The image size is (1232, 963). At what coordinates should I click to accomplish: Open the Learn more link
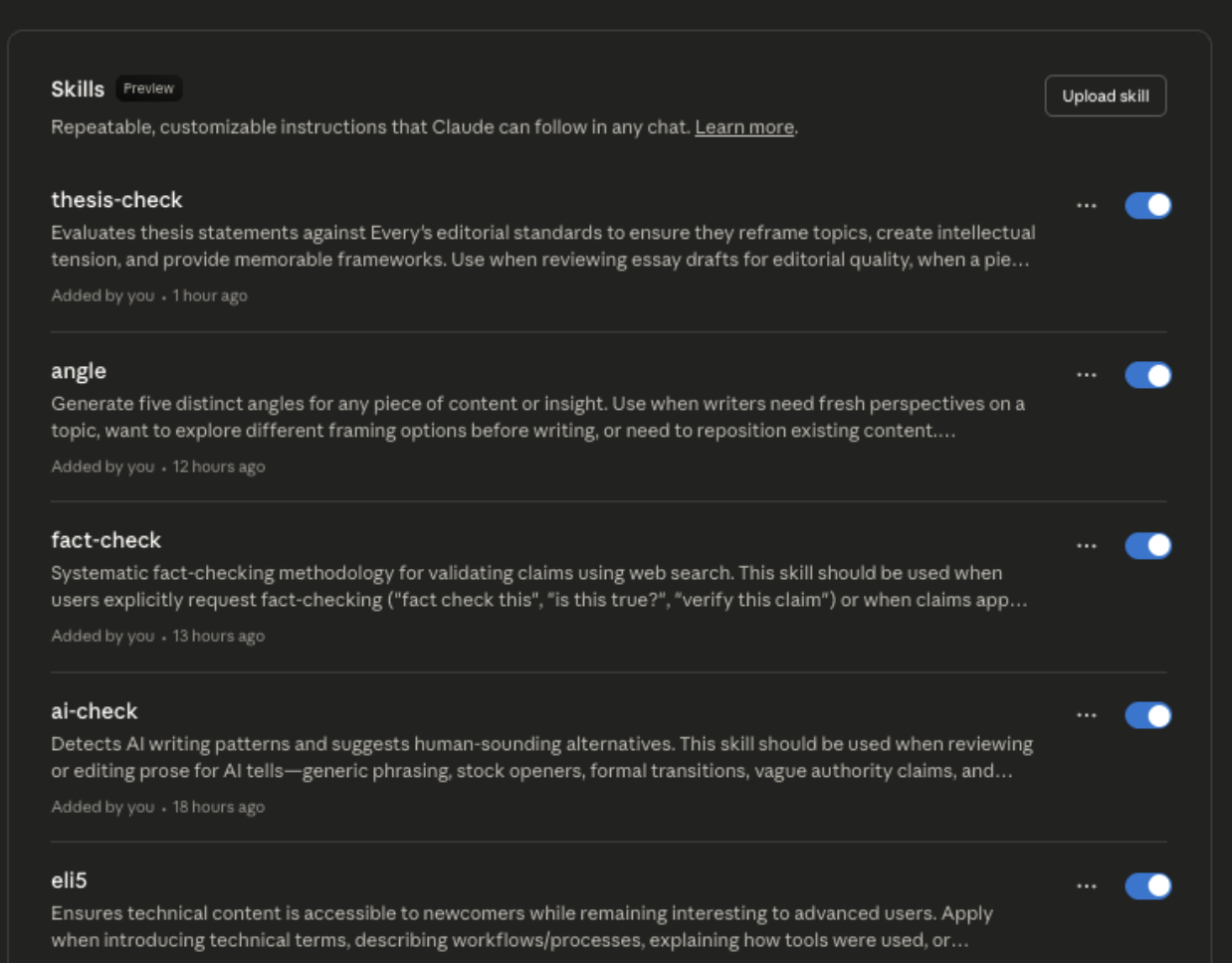coord(743,127)
